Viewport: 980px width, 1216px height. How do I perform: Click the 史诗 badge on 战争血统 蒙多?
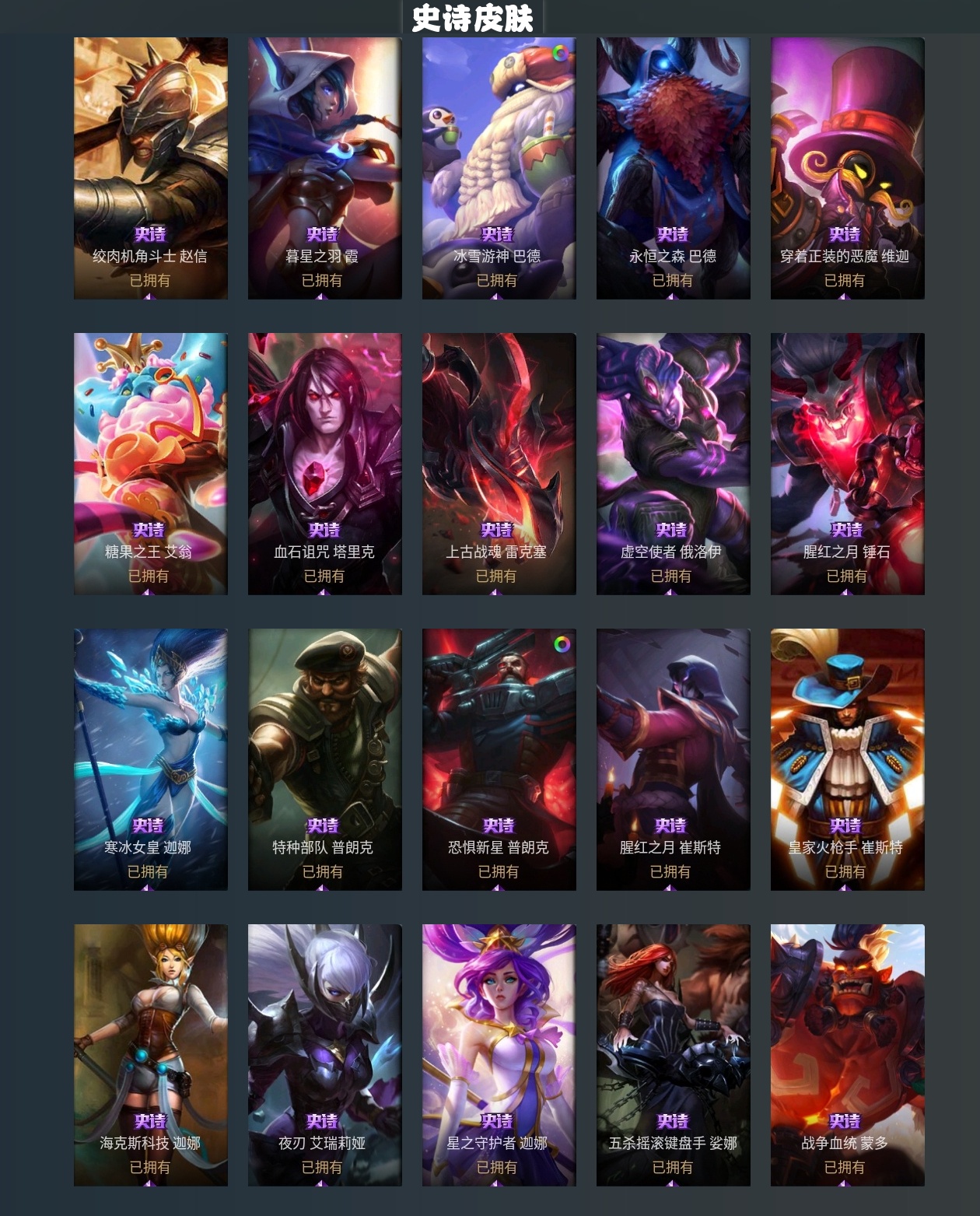coord(845,1121)
